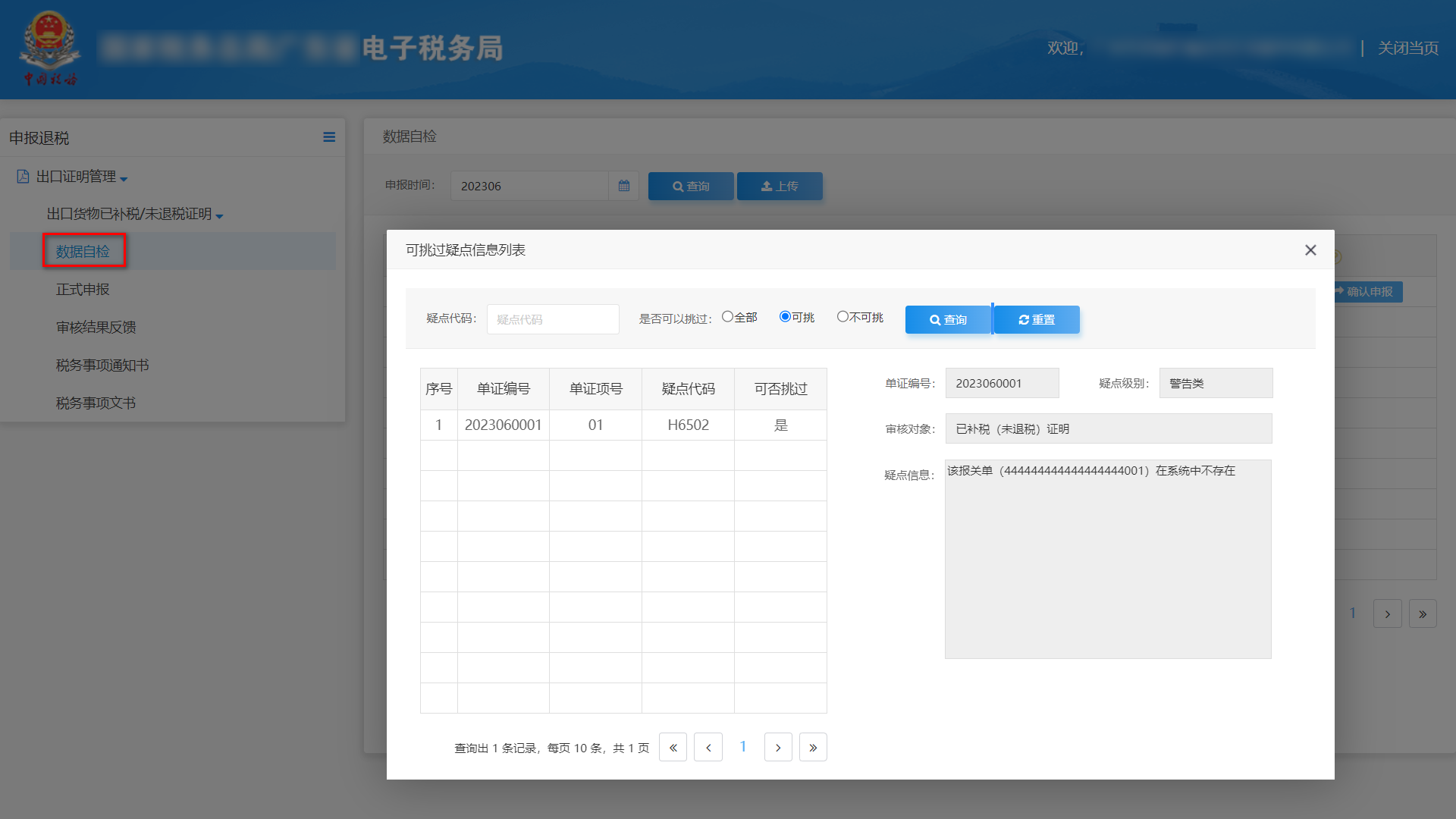The width and height of the screenshot is (1456, 819).
Task: Open the 正式申报 menu item
Action: coord(83,290)
